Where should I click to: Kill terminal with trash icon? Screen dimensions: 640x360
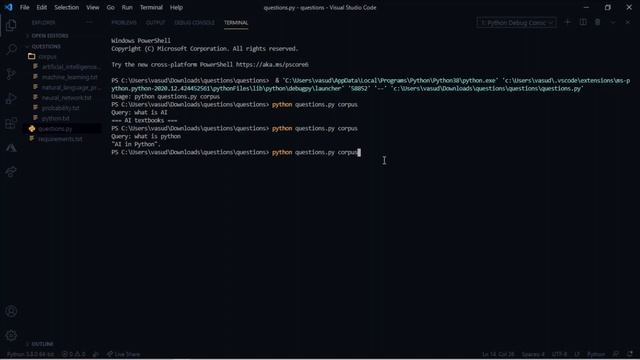point(598,22)
